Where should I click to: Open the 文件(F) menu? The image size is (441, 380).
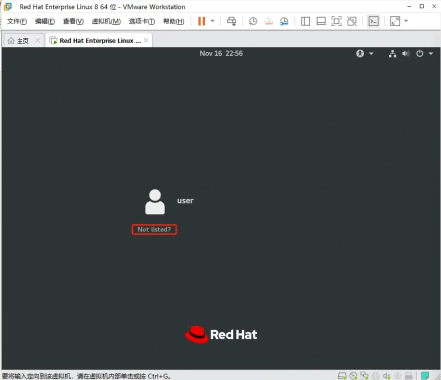point(17,21)
